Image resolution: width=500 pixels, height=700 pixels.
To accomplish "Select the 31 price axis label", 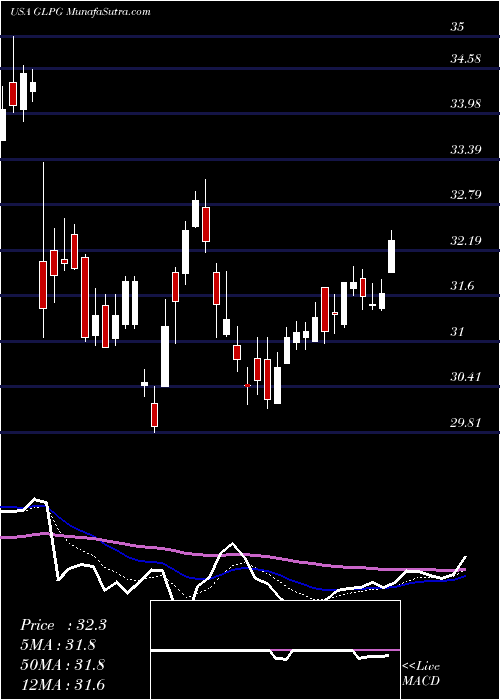I will coord(458,332).
